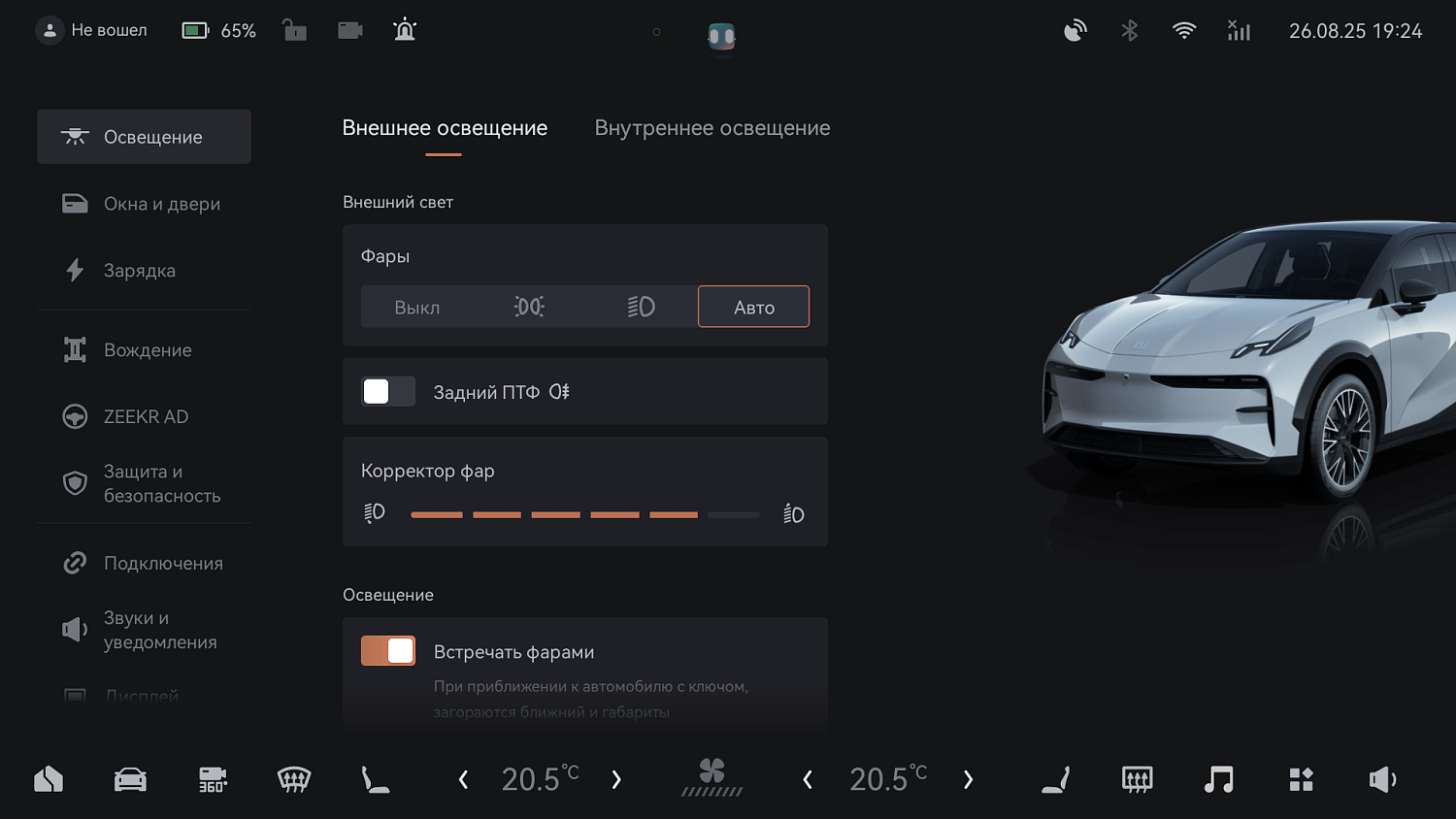Screen dimensions: 1456x819
Task: Decrease passenger temperature with left arrow
Action: click(808, 779)
